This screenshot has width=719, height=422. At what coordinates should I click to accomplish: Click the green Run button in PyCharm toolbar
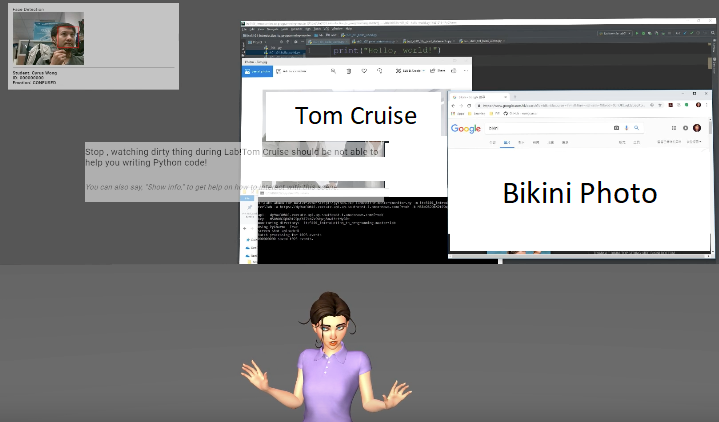point(637,33)
